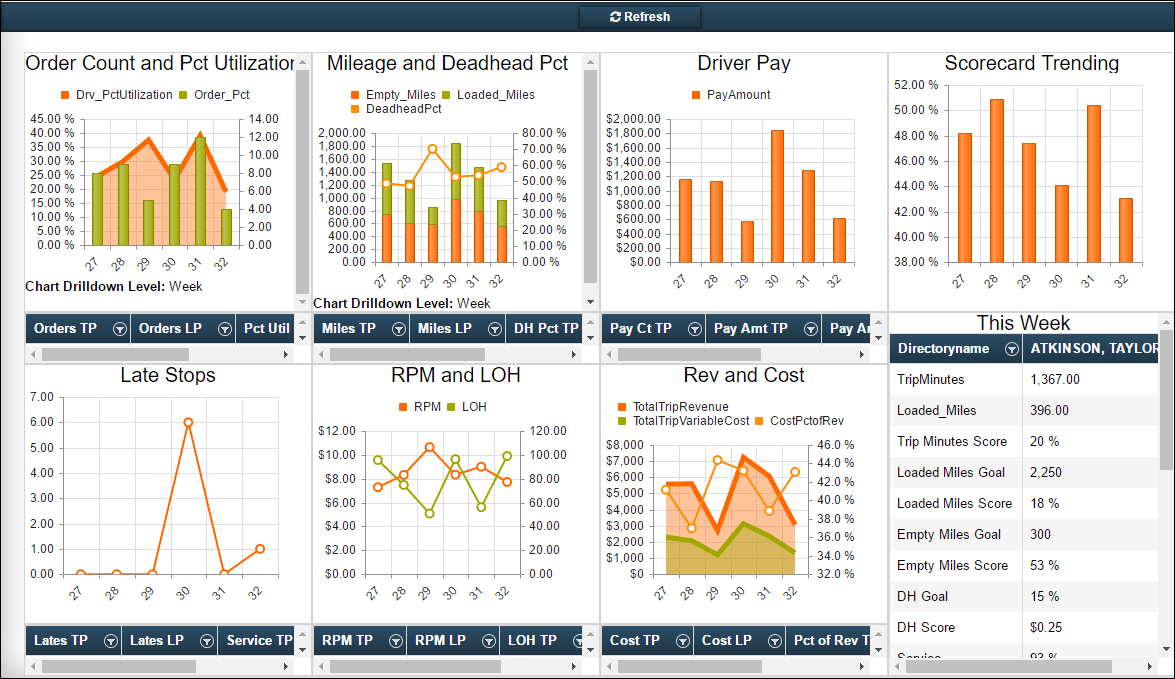
Task: Open filter icon for Lates LP column
Action: (207, 641)
